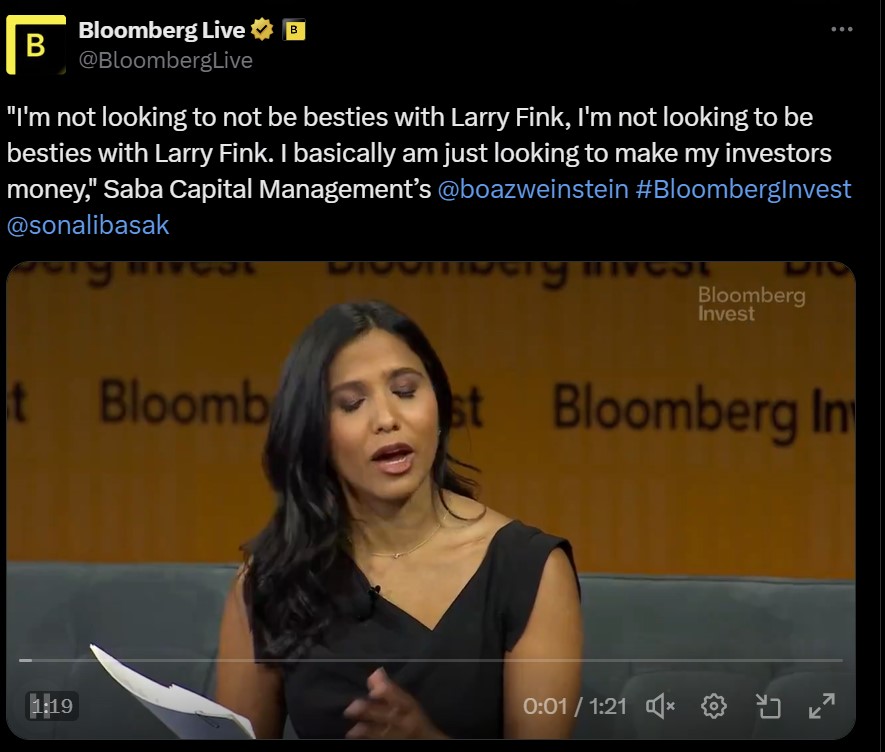
Task: Open the Bloomberg Live profile avatar
Action: tap(36, 45)
